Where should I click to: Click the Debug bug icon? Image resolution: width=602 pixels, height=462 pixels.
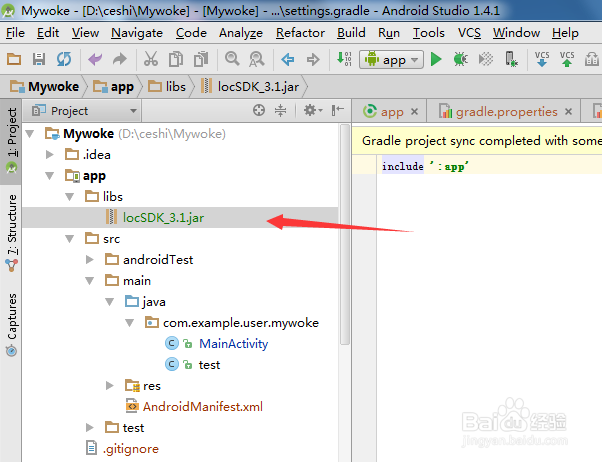460,60
